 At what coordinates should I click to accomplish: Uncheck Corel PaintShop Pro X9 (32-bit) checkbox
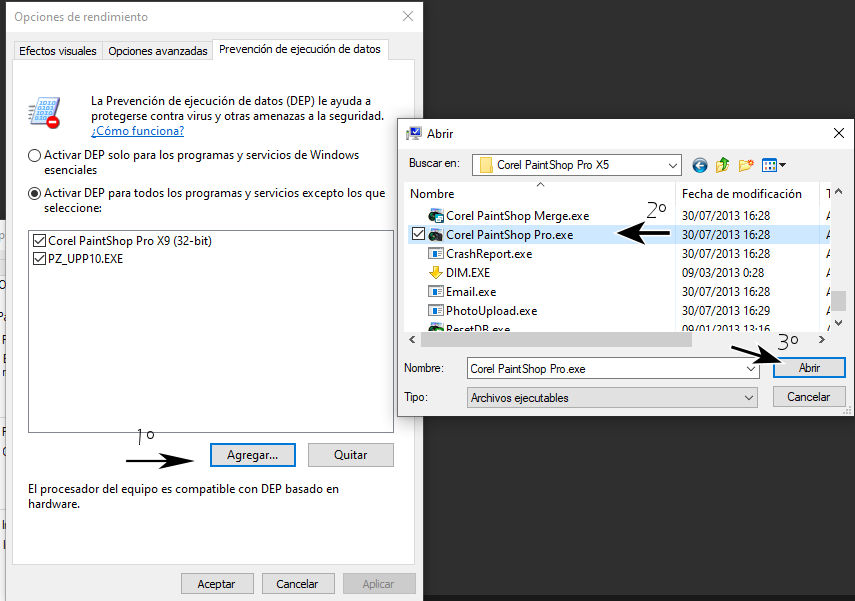[39, 241]
